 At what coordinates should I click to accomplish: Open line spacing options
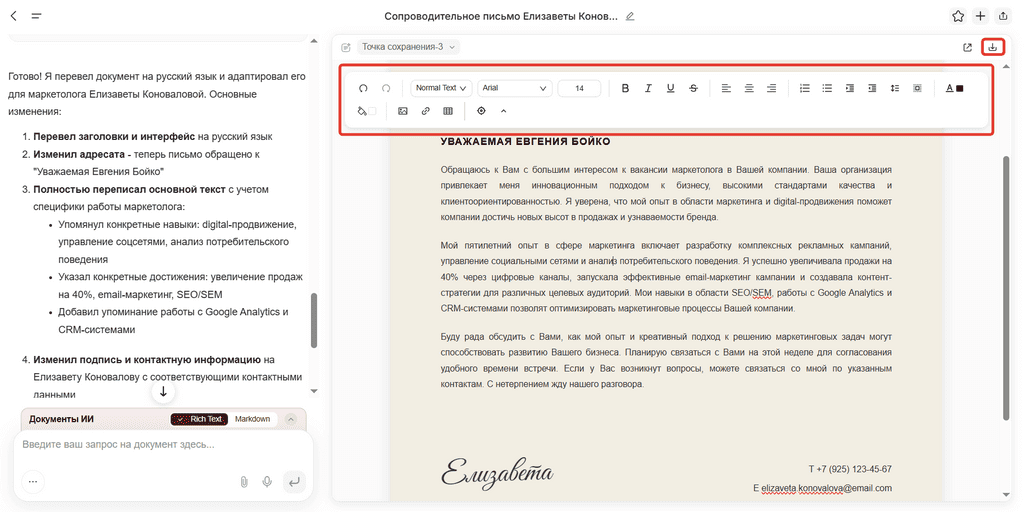coord(895,88)
